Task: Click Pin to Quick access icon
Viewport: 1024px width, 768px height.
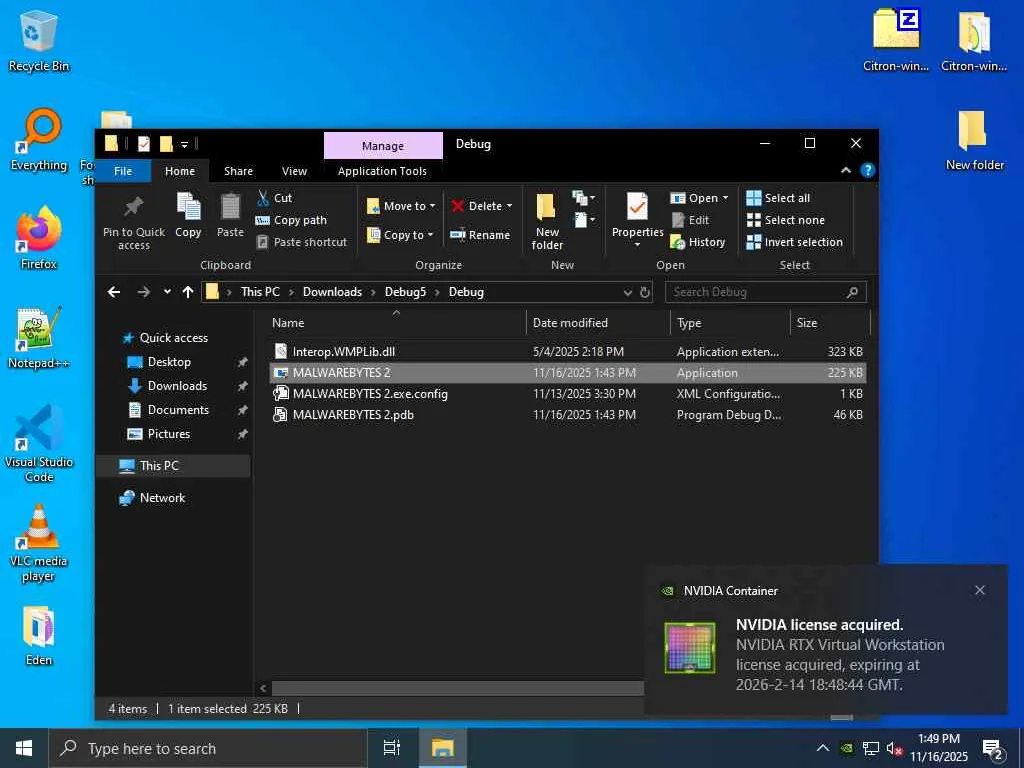Action: [x=133, y=207]
